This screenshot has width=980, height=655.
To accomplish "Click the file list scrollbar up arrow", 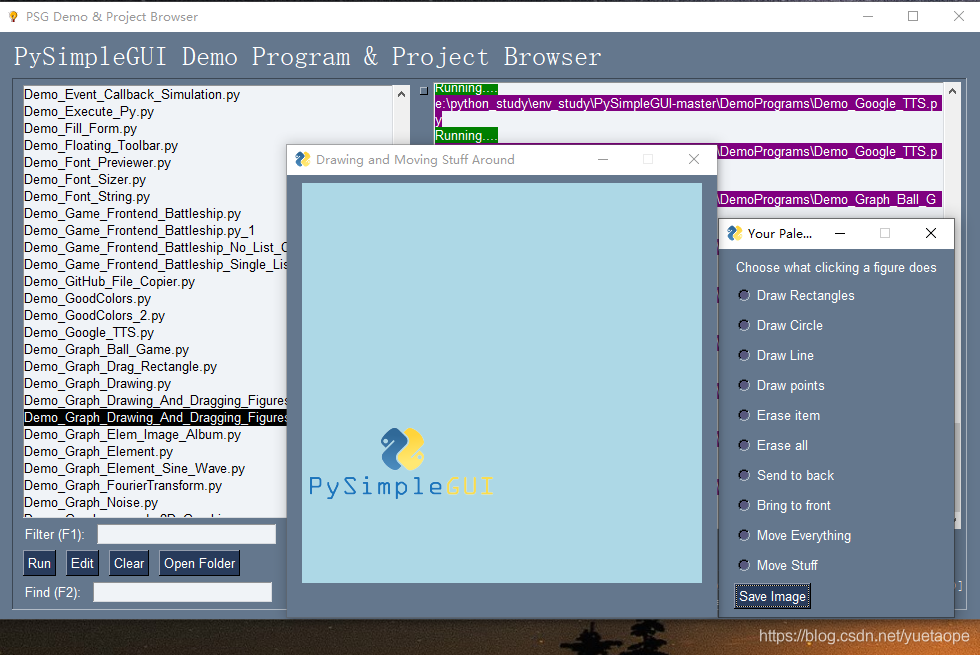I will click(401, 94).
